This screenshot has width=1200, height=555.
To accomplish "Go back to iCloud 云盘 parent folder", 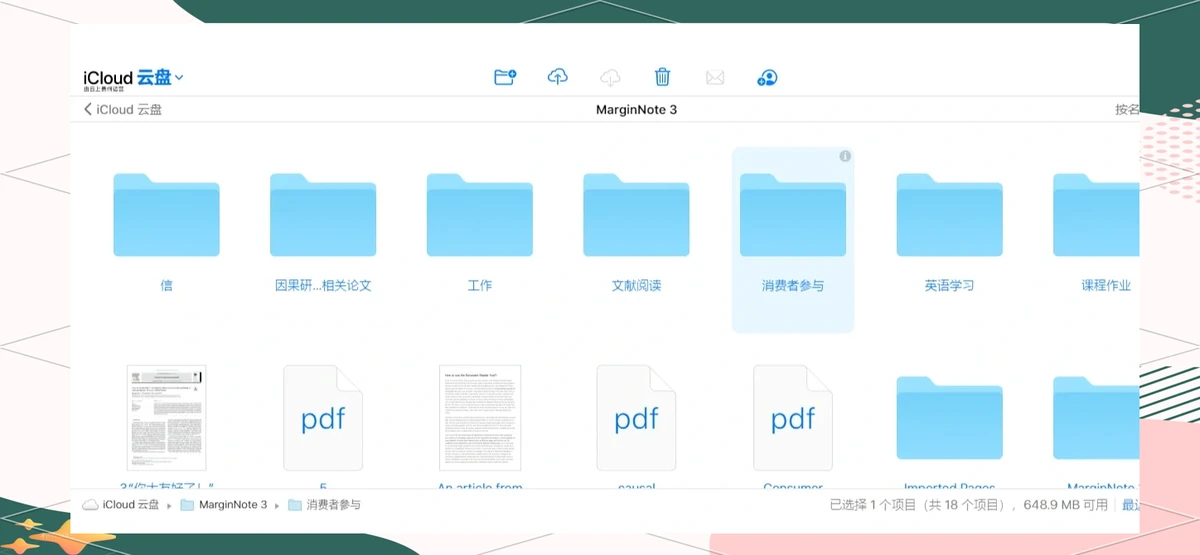I will (x=123, y=109).
